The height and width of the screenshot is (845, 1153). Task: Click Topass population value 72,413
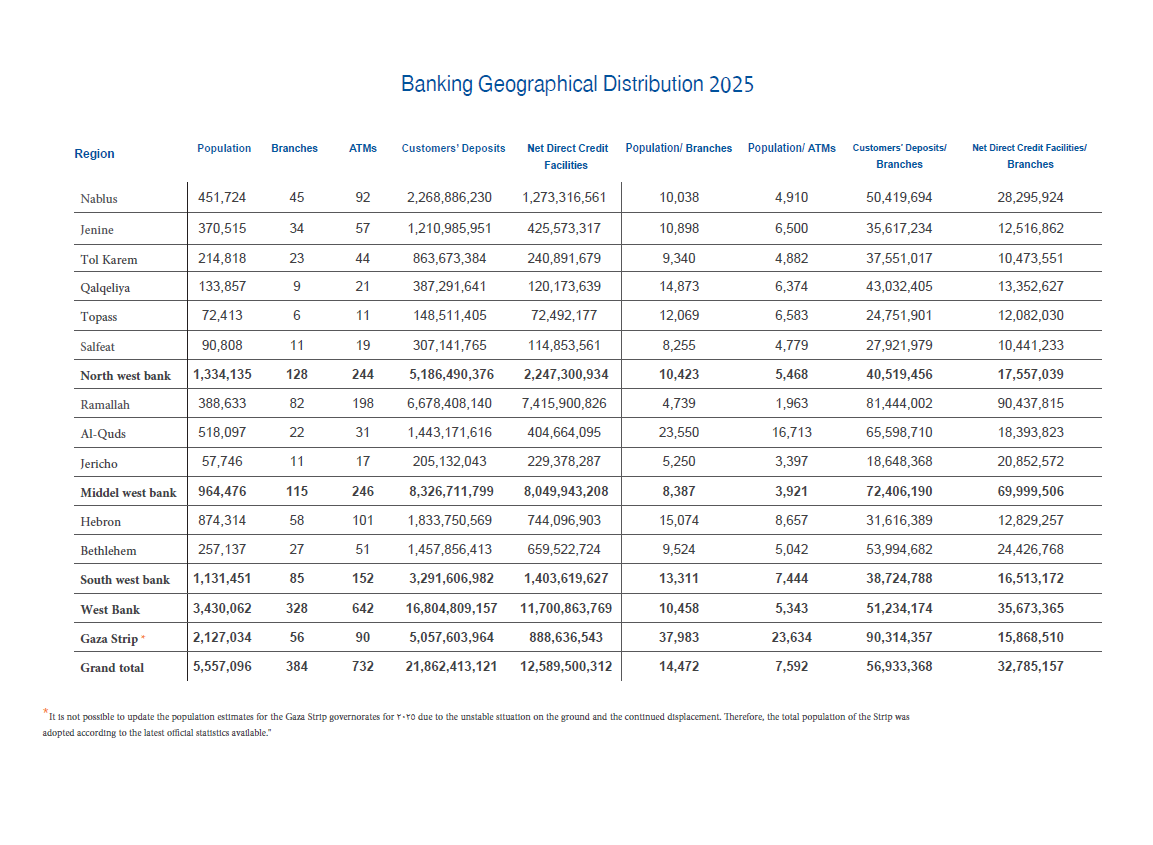pos(222,315)
